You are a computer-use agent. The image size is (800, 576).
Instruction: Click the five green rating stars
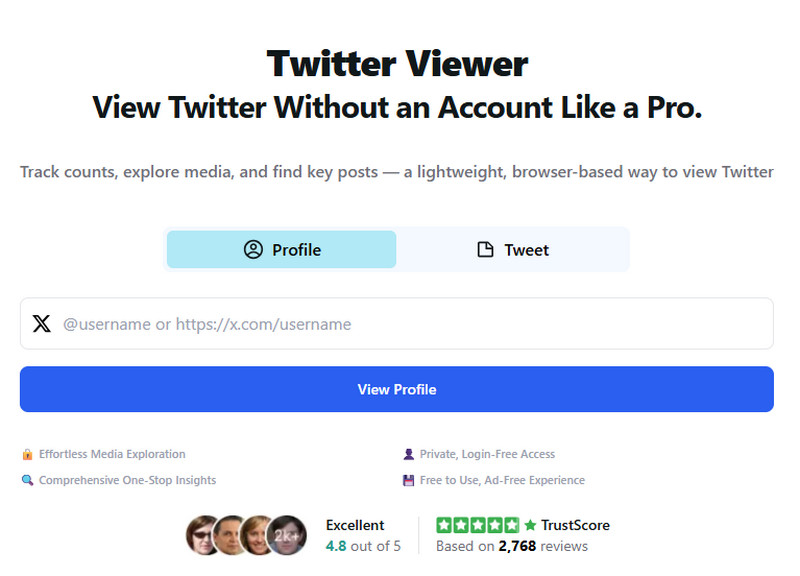click(x=478, y=525)
